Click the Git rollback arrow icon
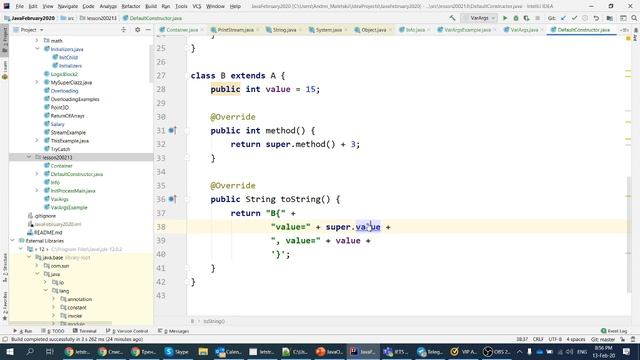 [x=596, y=18]
